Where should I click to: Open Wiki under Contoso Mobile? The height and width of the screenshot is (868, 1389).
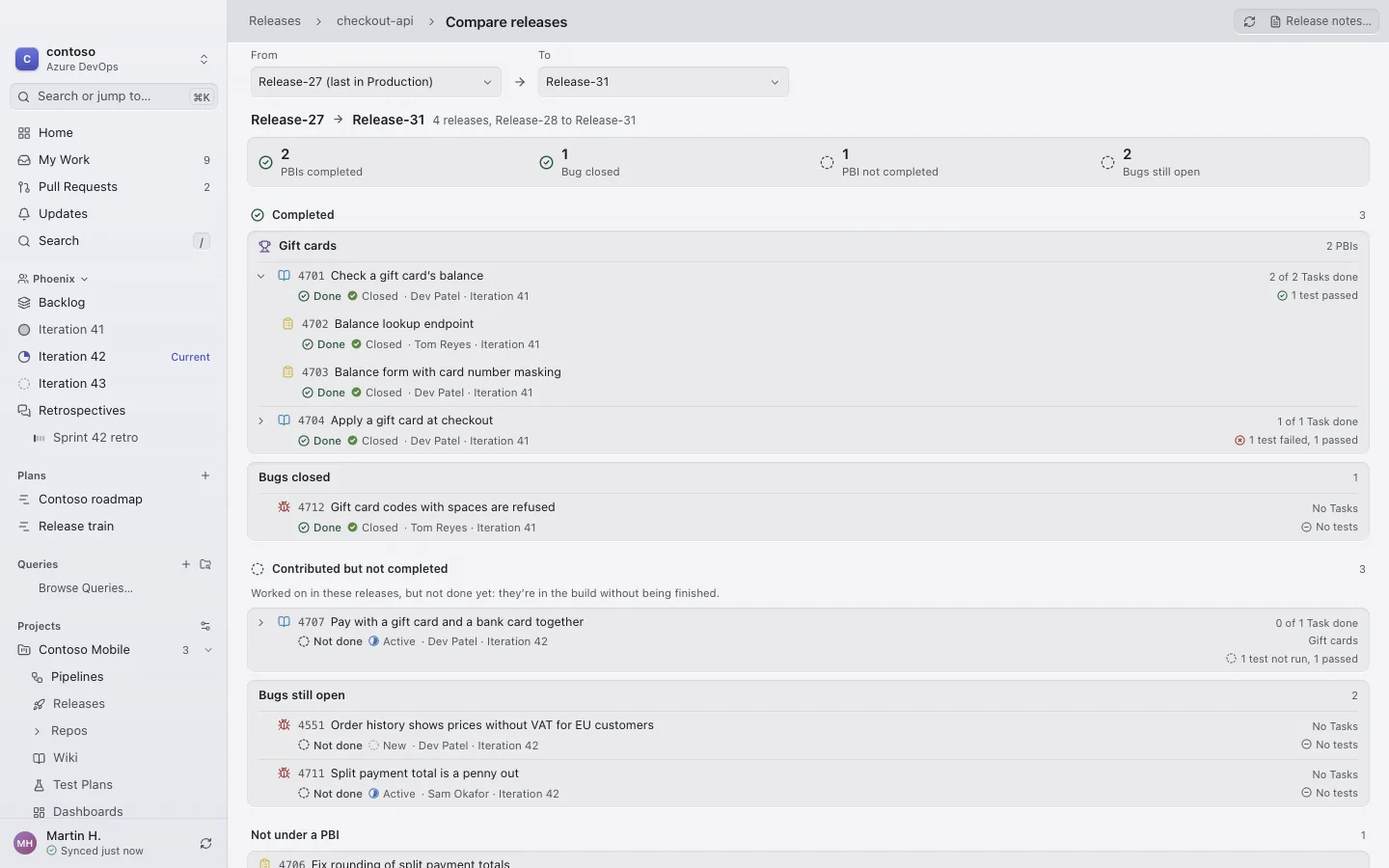(x=114, y=758)
